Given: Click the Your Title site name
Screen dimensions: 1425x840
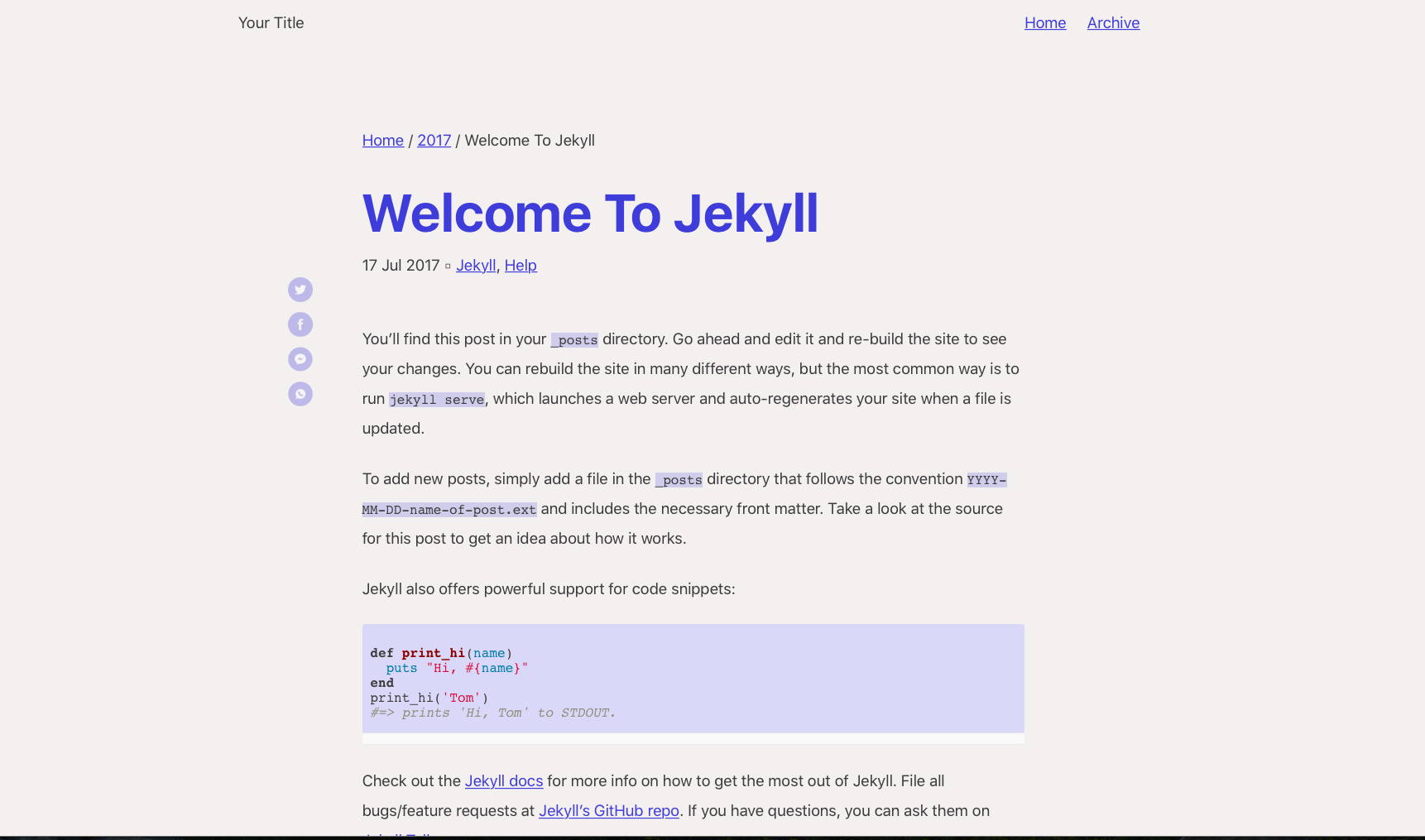Looking at the screenshot, I should click(x=271, y=23).
